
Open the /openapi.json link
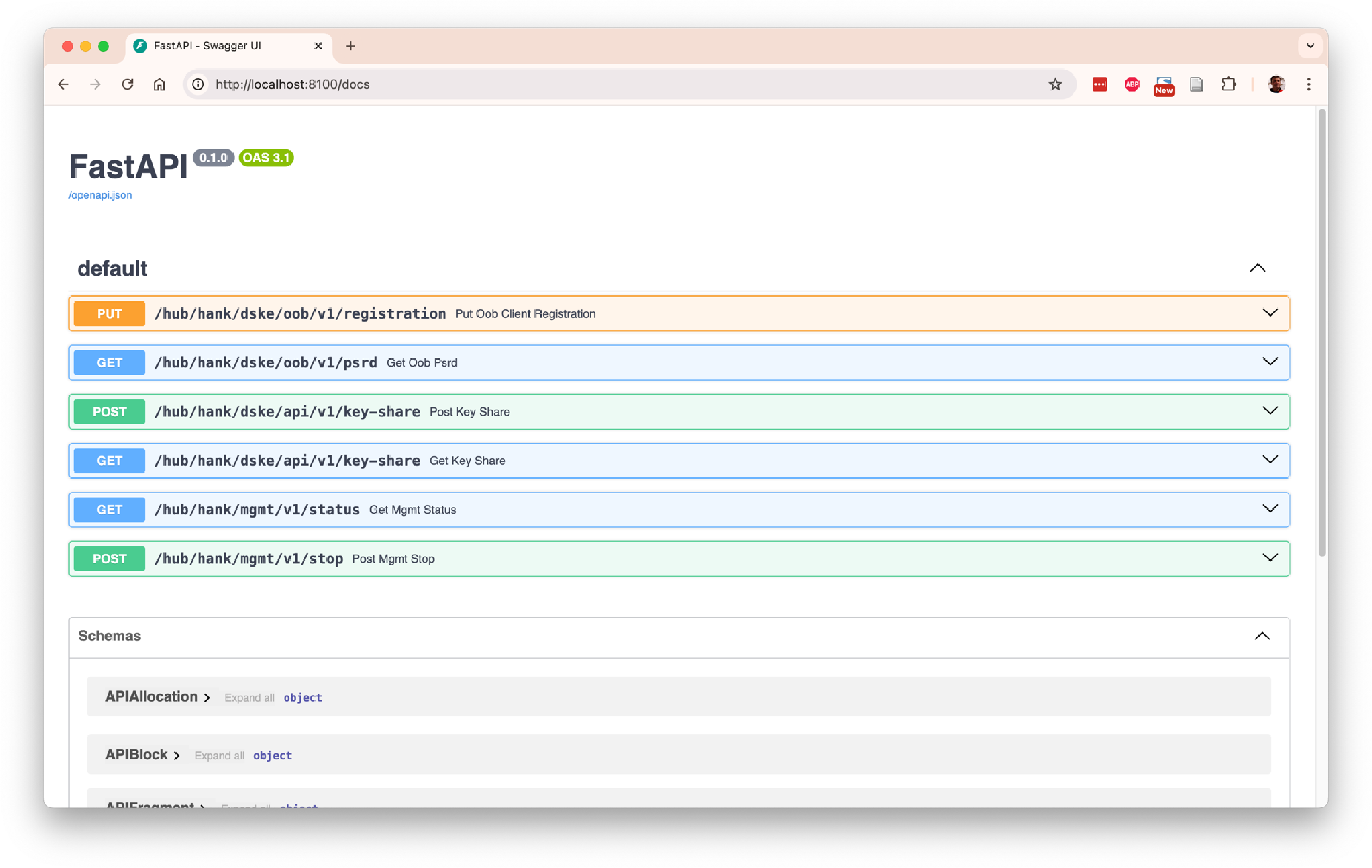pos(100,194)
